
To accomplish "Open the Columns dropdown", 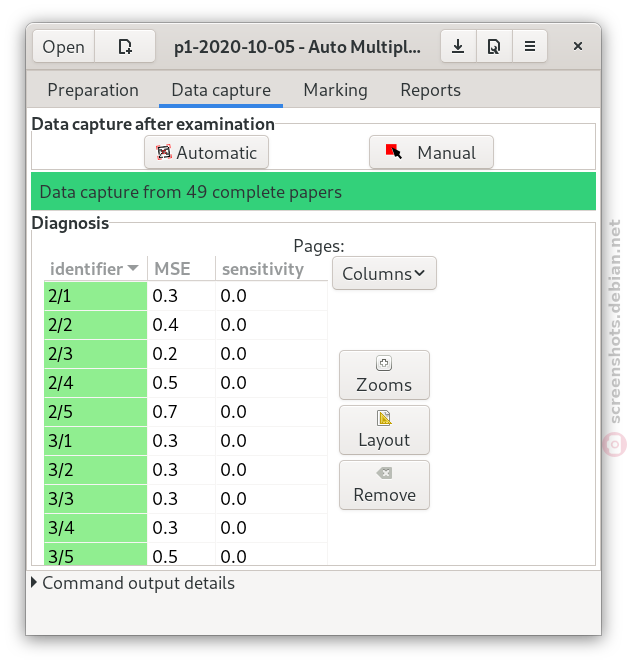I will pos(384,274).
